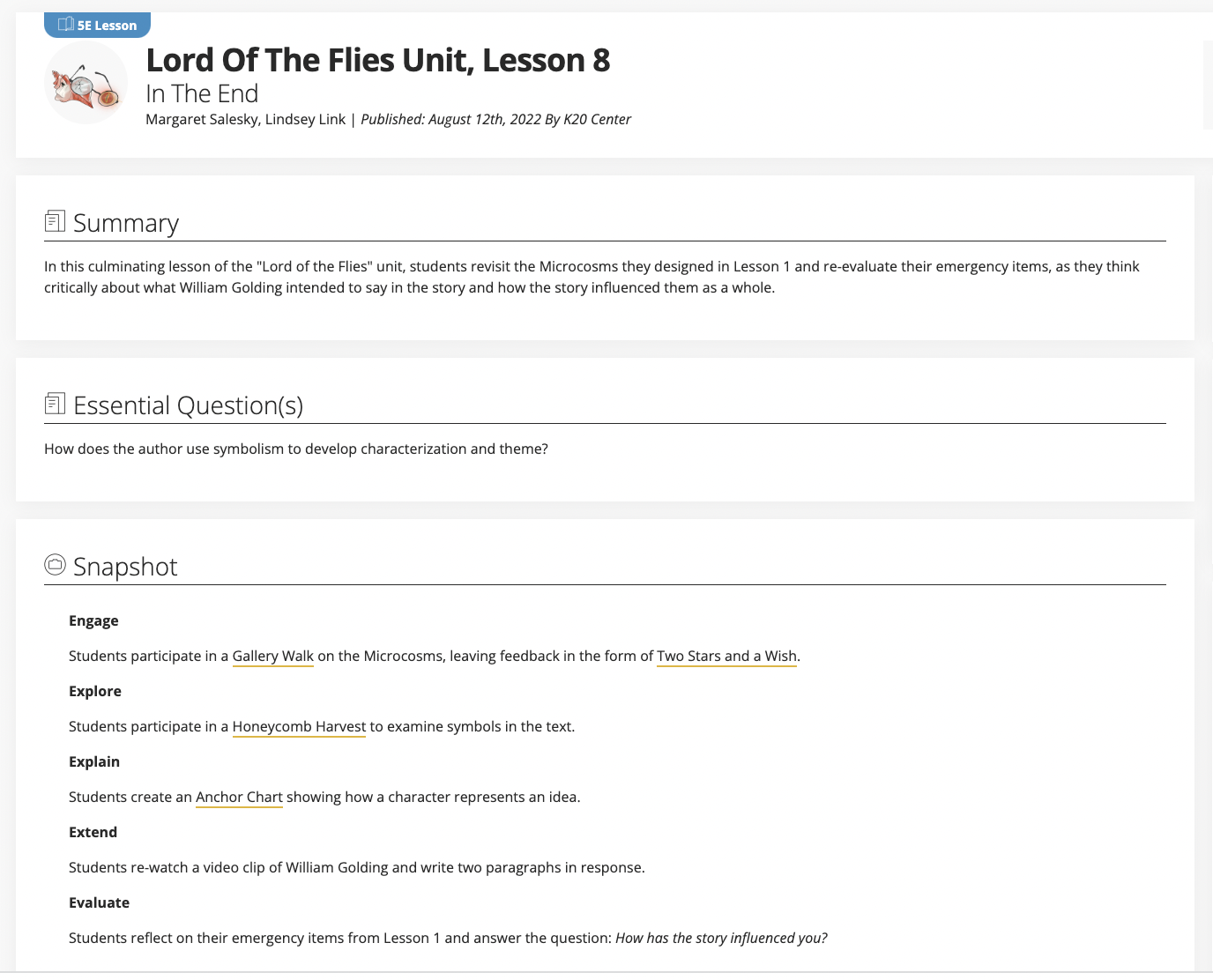Open the Anchor Chart strategy link
Image resolution: width=1213 pixels, height=980 pixels.
pyautogui.click(x=239, y=797)
